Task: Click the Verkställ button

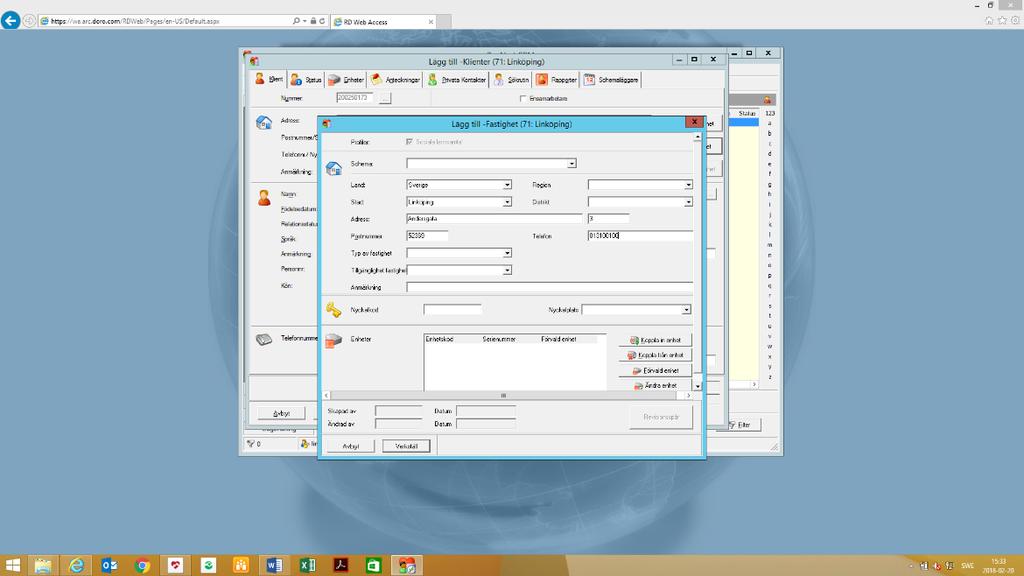Action: click(406, 446)
